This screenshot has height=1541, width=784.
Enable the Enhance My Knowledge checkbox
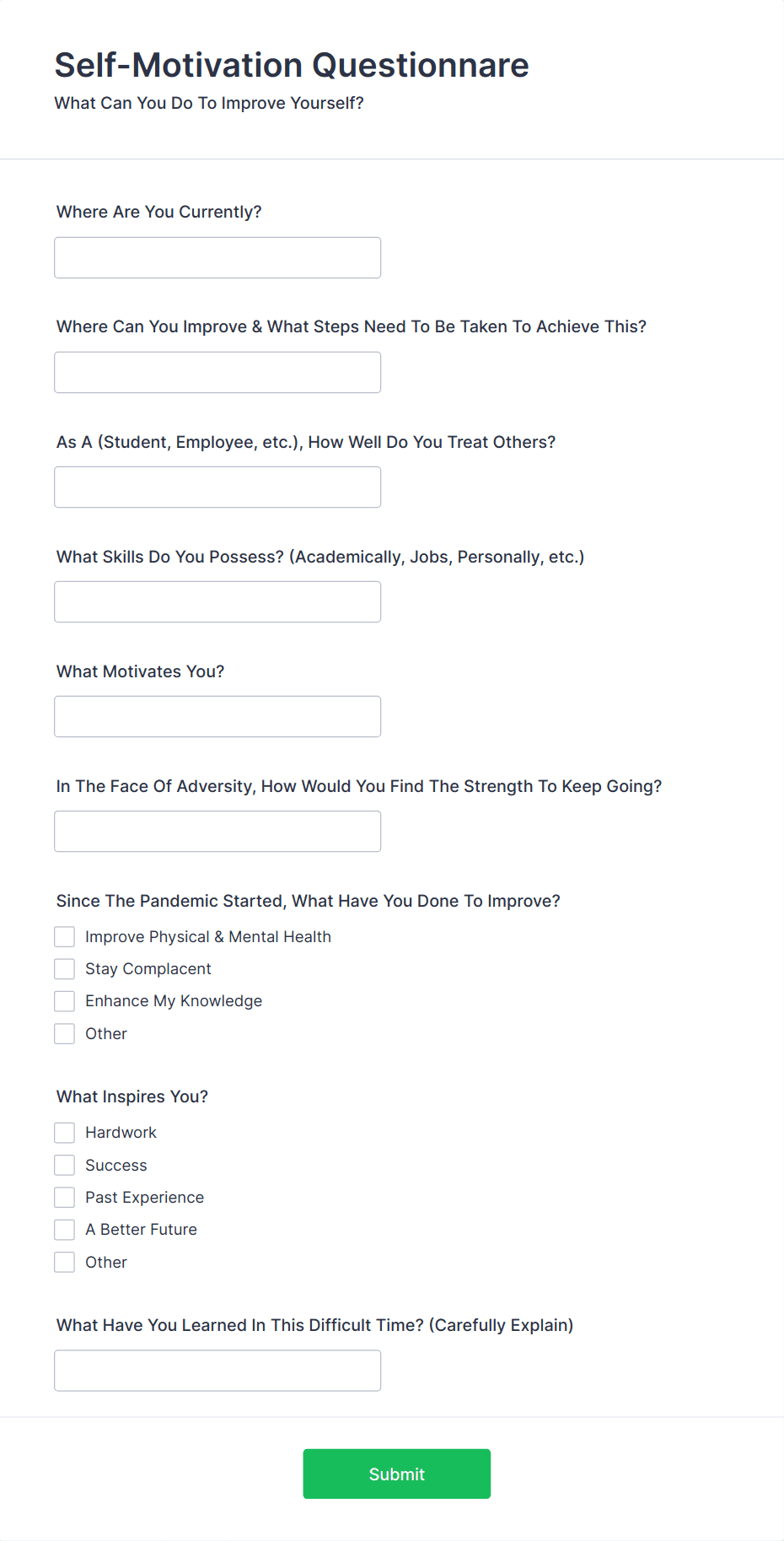click(x=64, y=1000)
